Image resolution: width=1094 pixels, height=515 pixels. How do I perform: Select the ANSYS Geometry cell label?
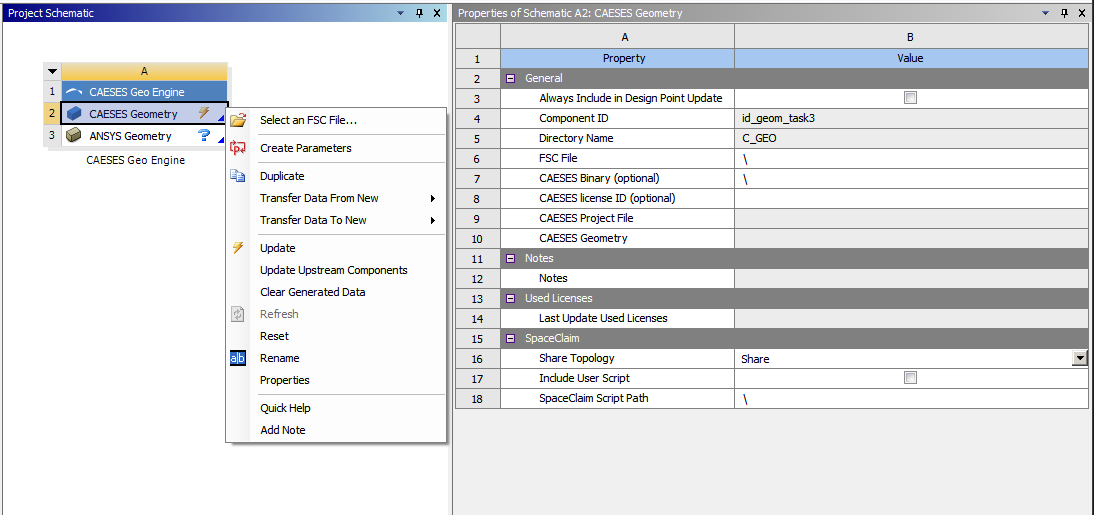pos(130,136)
